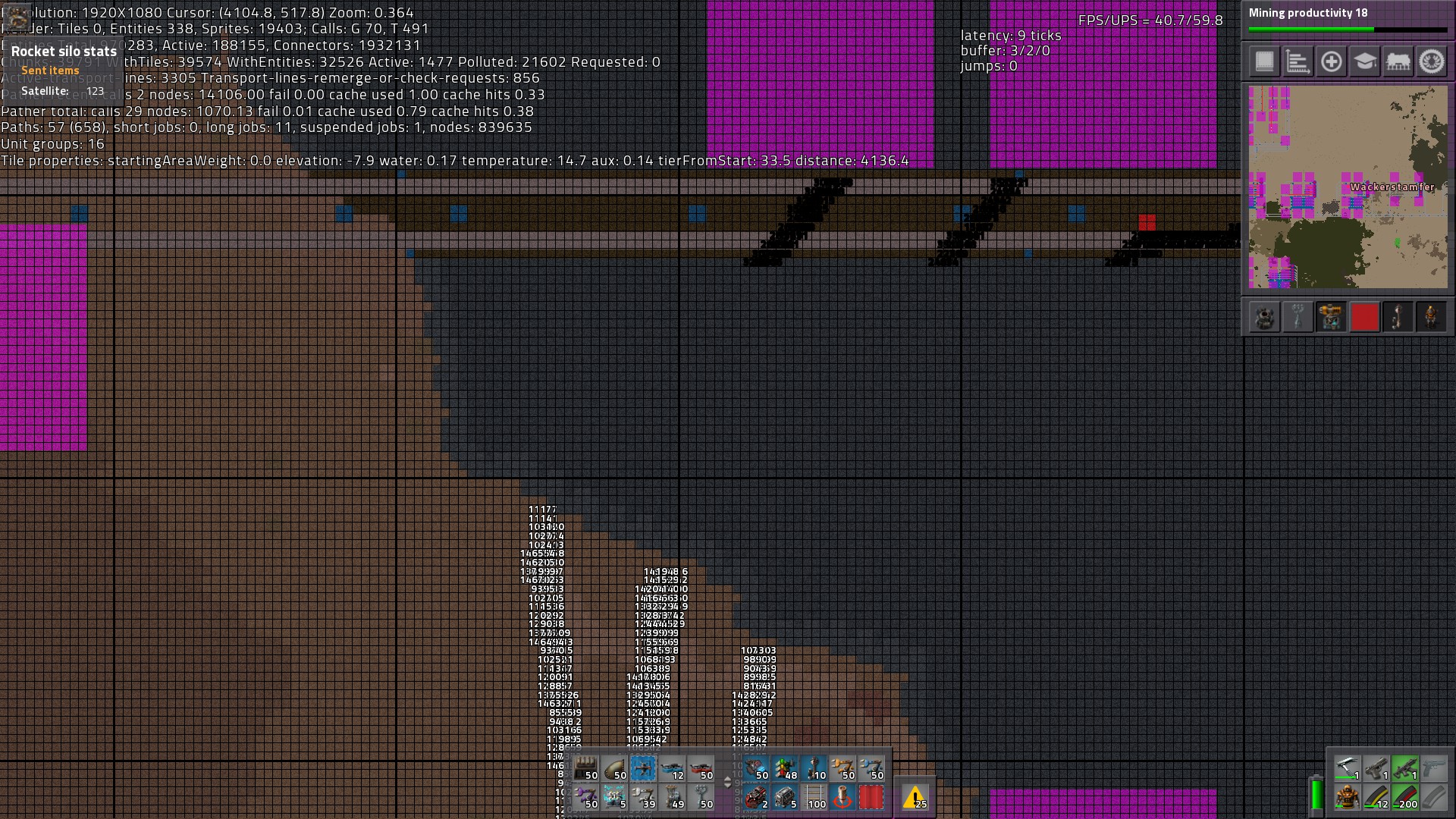This screenshot has width=1456, height=819.
Task: Select the tall pole shortcut slot under minimap
Action: tap(1398, 317)
